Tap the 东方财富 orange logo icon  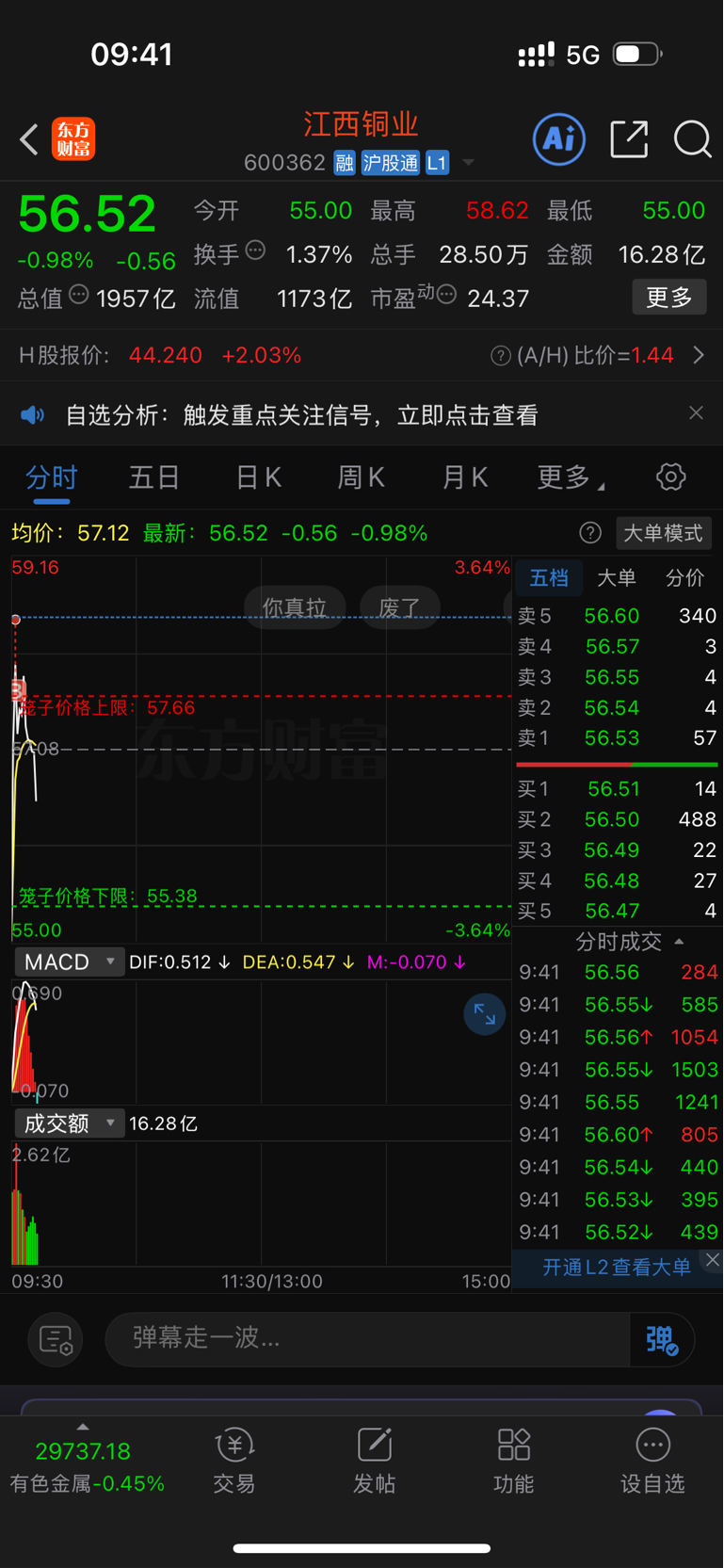point(73,139)
